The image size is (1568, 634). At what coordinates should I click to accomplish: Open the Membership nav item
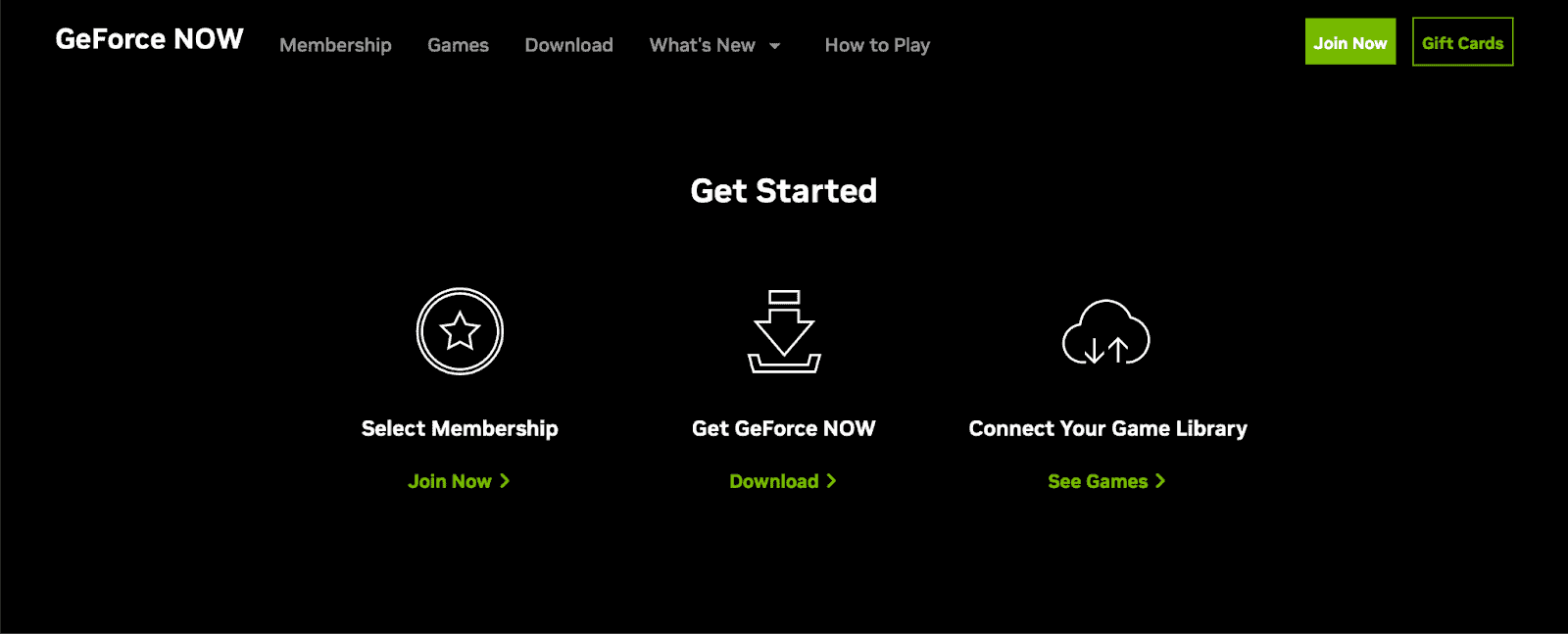(335, 45)
